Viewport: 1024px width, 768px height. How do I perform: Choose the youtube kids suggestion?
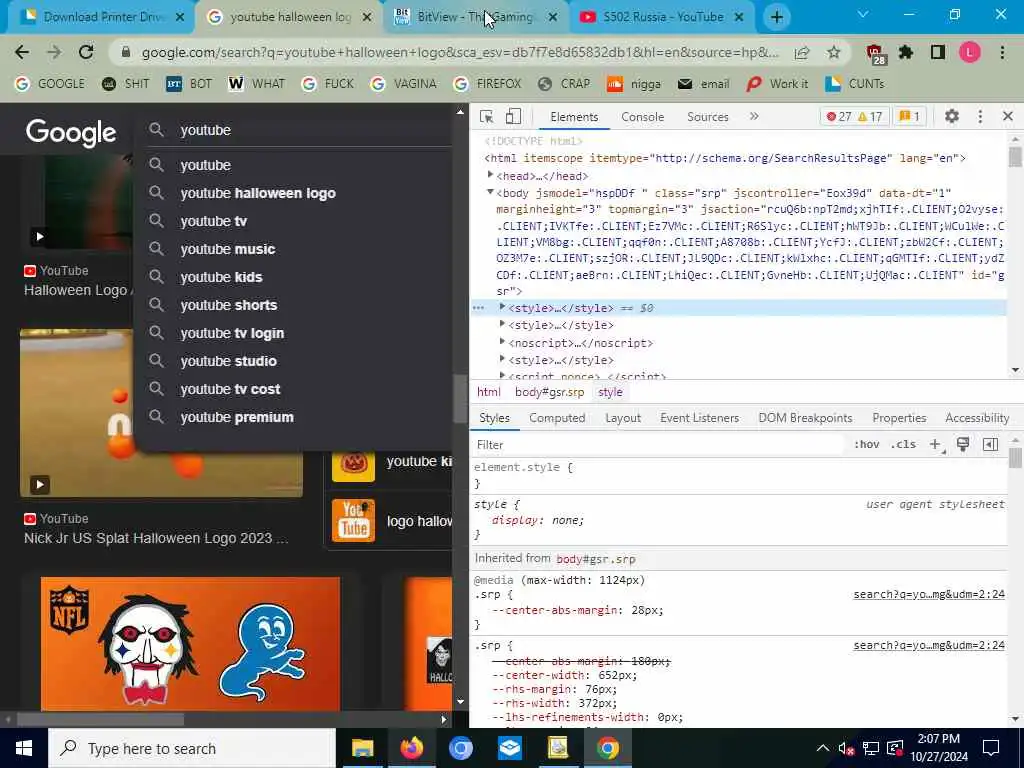click(x=221, y=278)
